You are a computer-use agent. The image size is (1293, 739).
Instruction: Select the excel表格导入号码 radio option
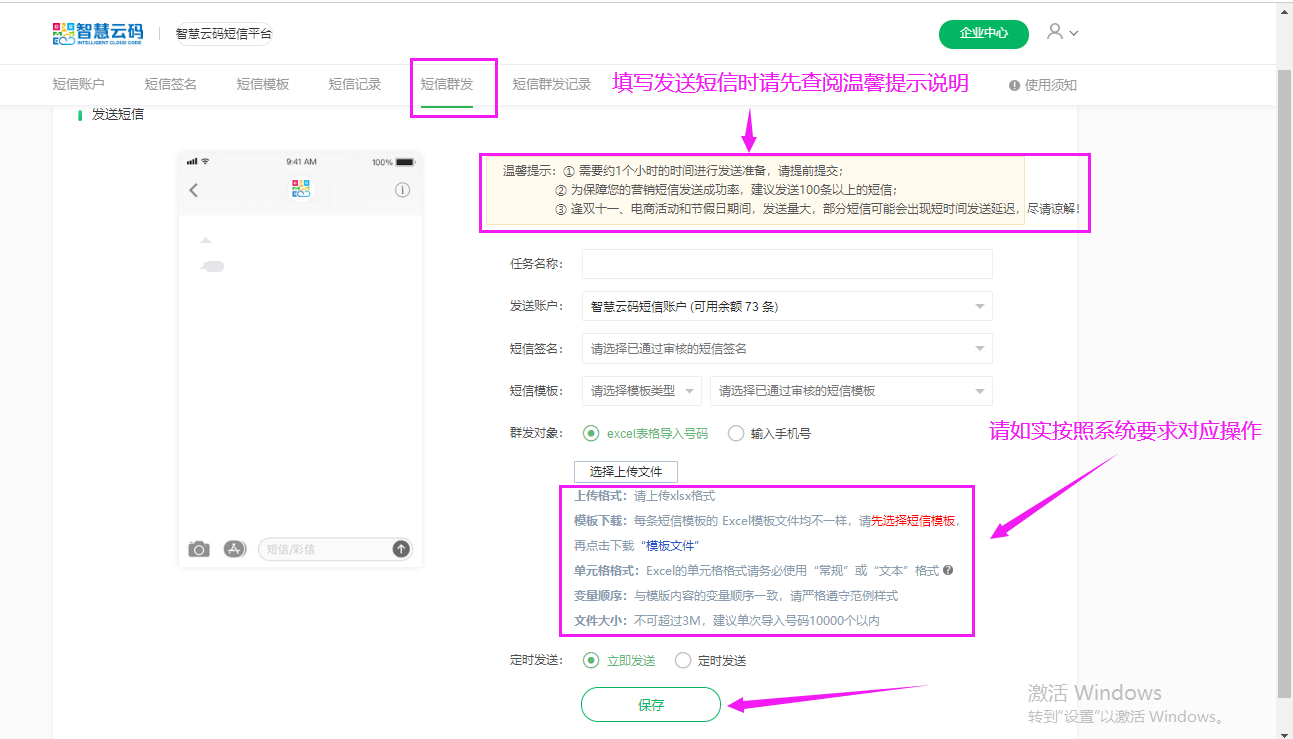(591, 433)
